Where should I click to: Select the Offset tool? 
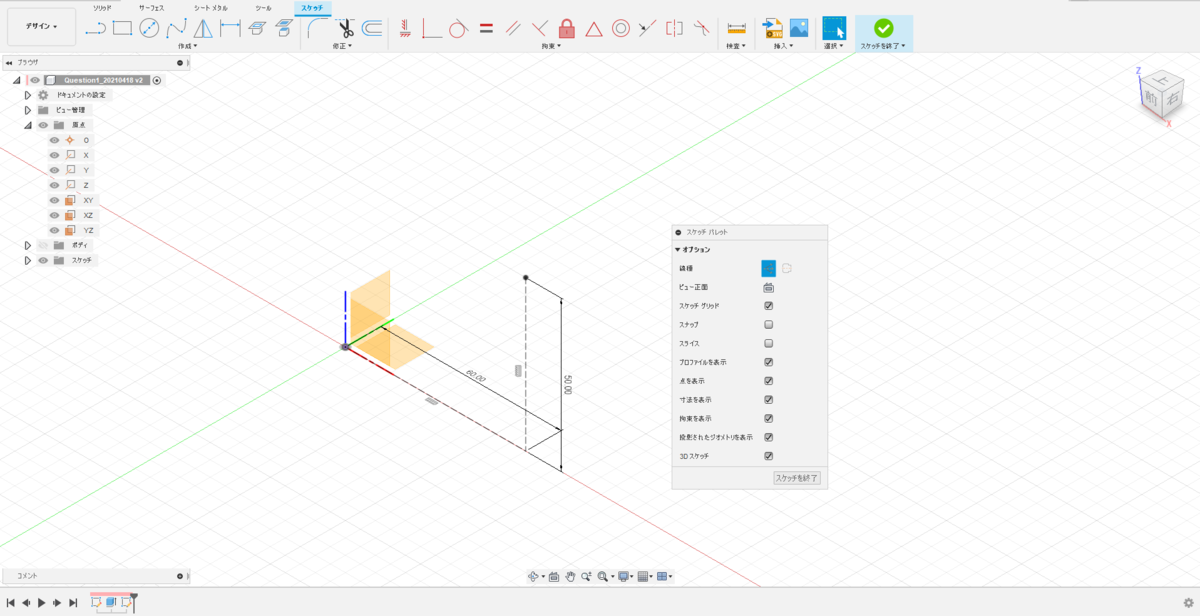[x=372, y=28]
